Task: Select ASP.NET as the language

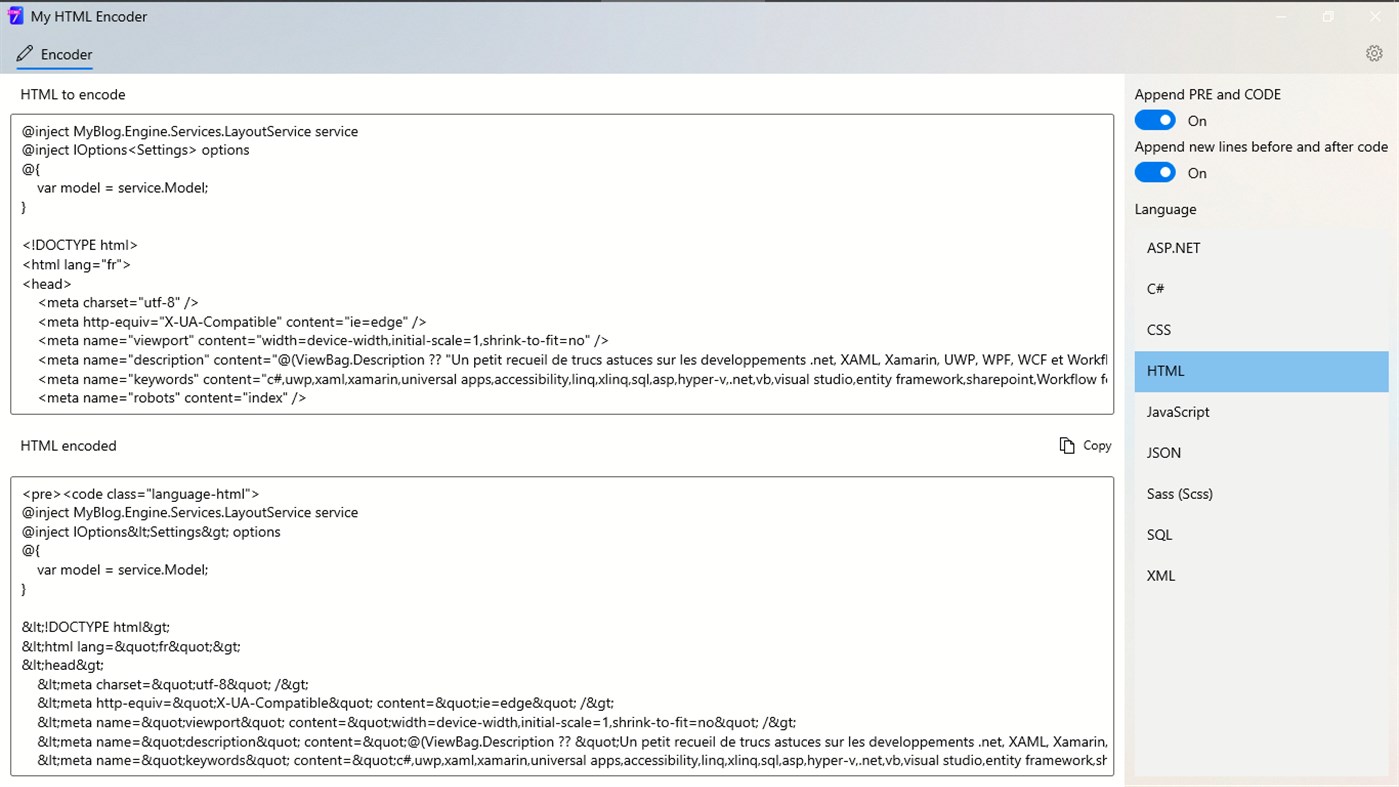Action: (x=1261, y=247)
